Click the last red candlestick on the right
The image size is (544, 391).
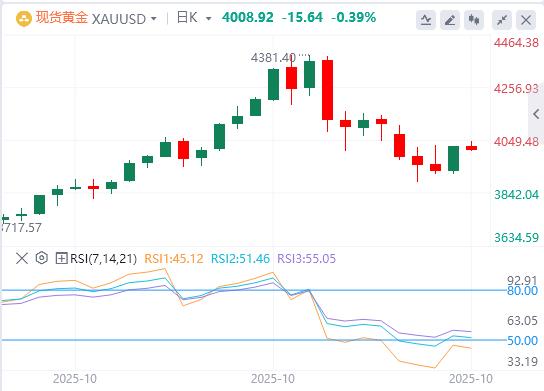pos(471,148)
